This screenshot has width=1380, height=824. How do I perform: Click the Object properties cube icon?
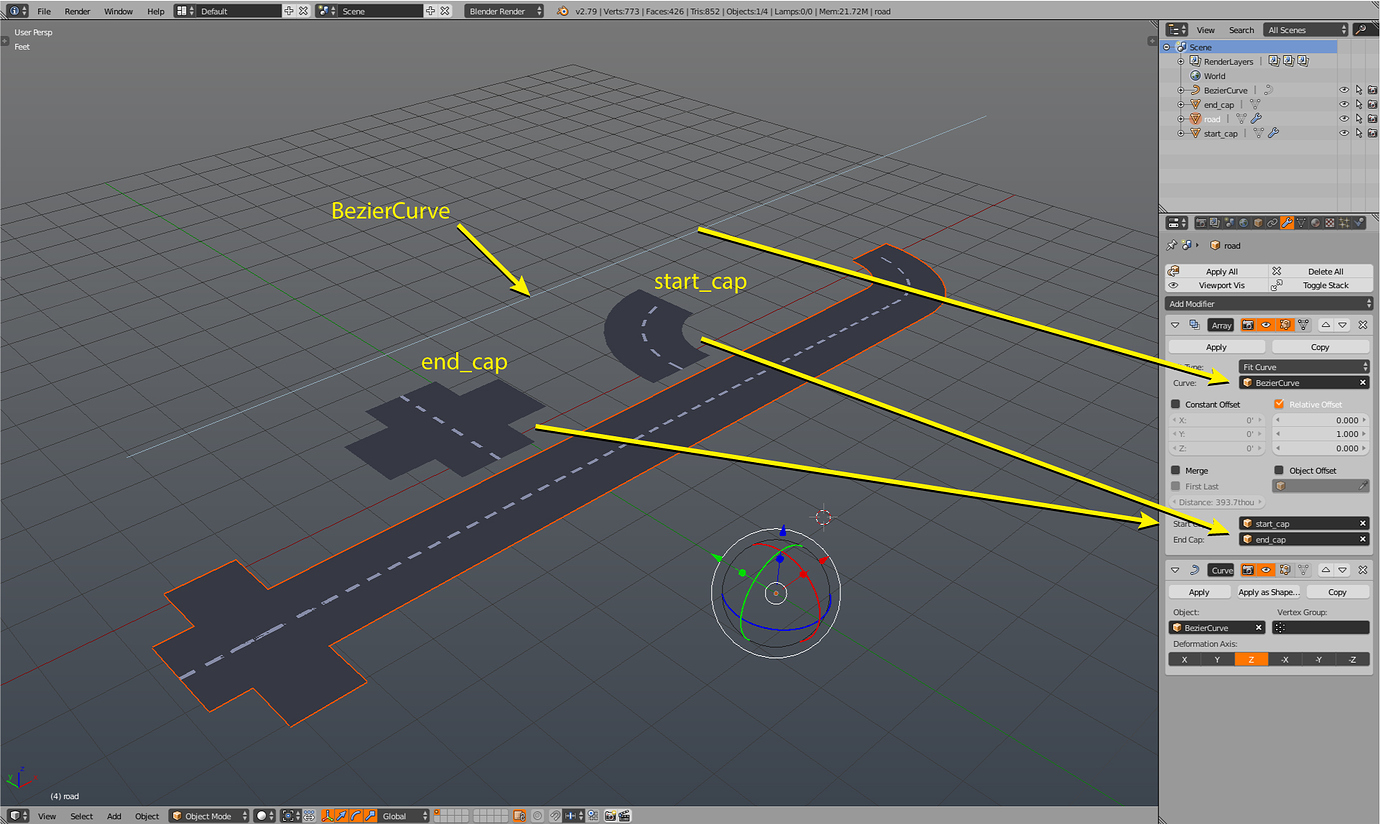point(1258,223)
